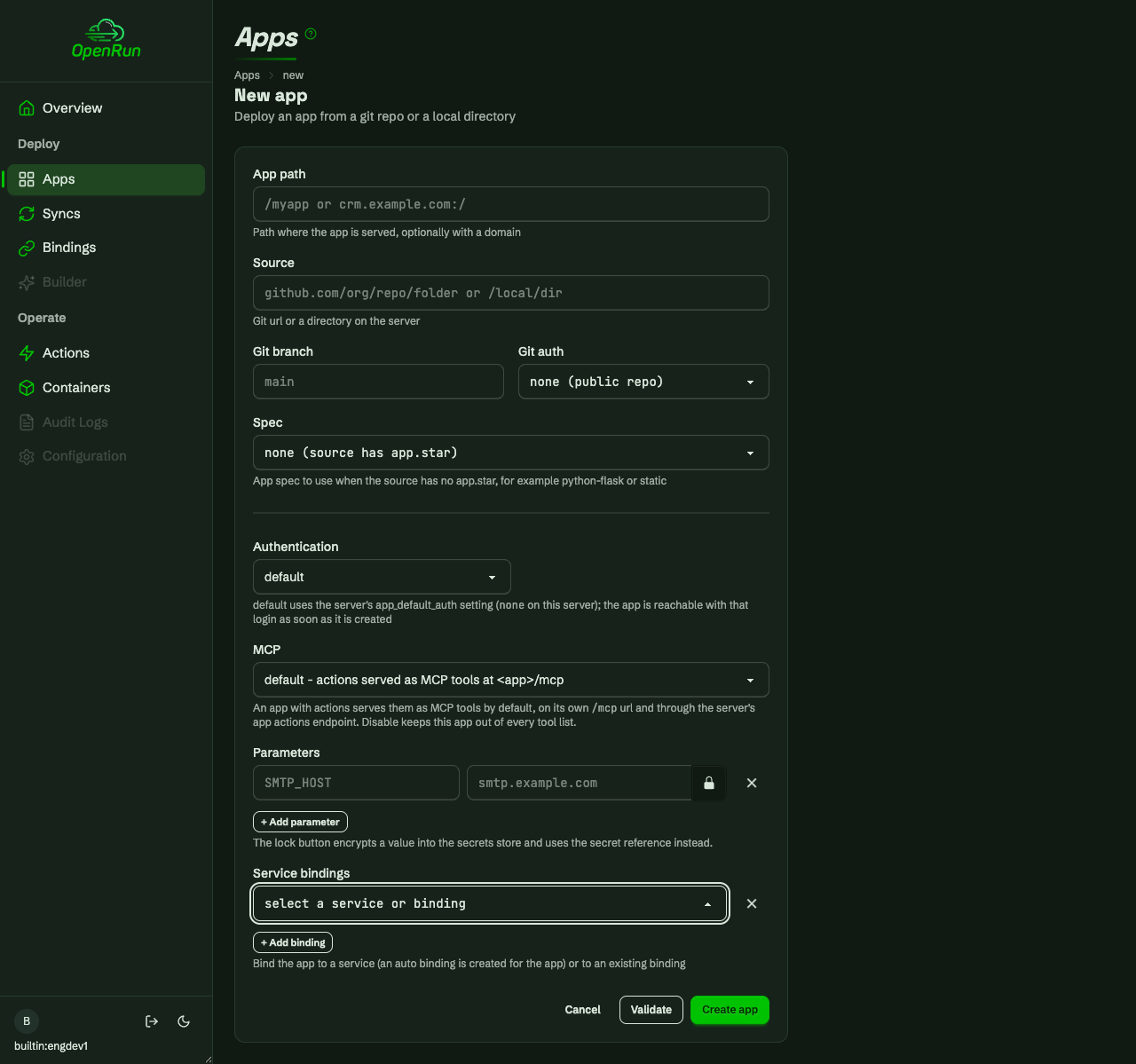Click the OpenRun cloud logo
The width and height of the screenshot is (1136, 1064).
[x=106, y=40]
